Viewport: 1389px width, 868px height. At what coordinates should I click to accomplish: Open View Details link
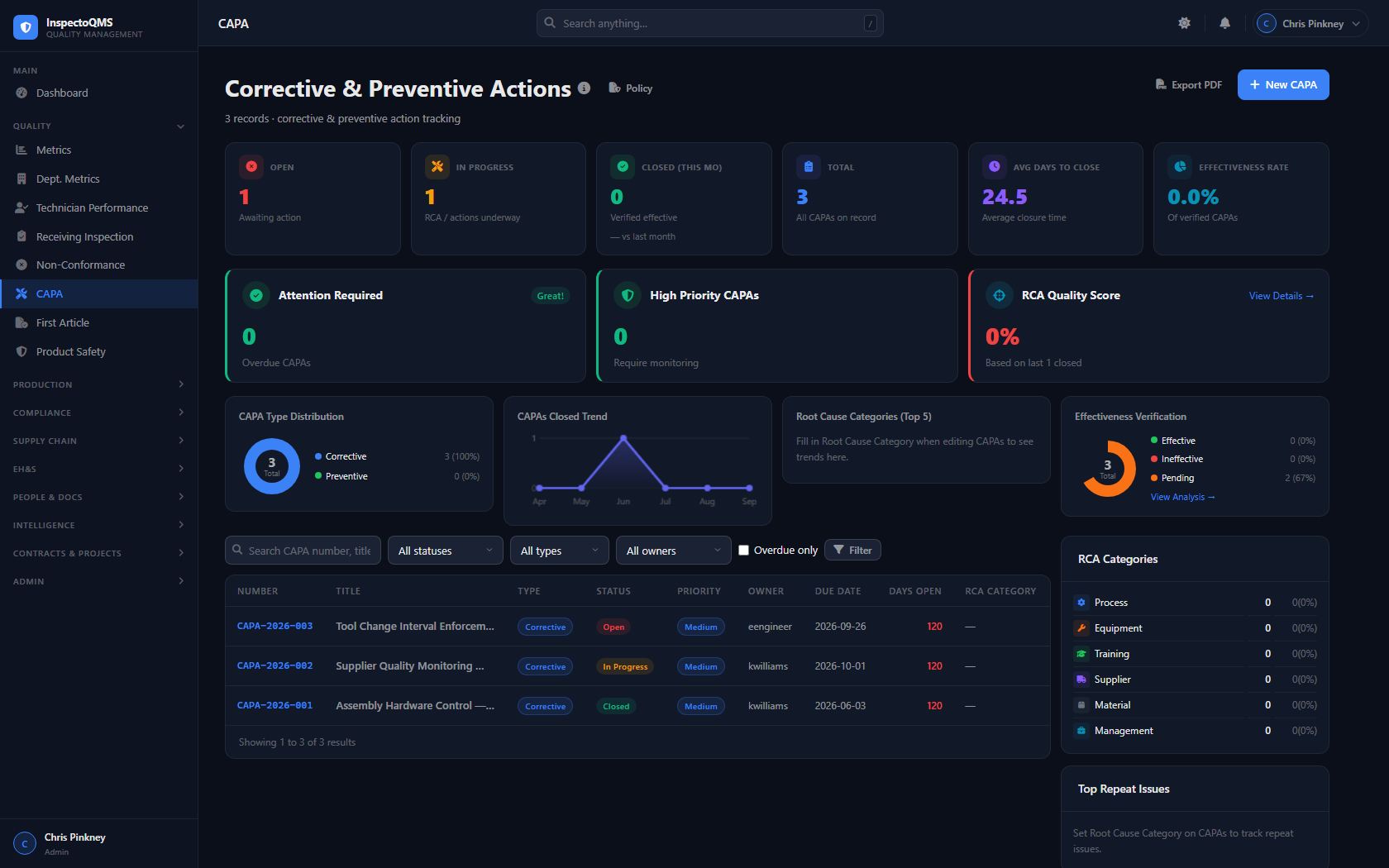1281,295
